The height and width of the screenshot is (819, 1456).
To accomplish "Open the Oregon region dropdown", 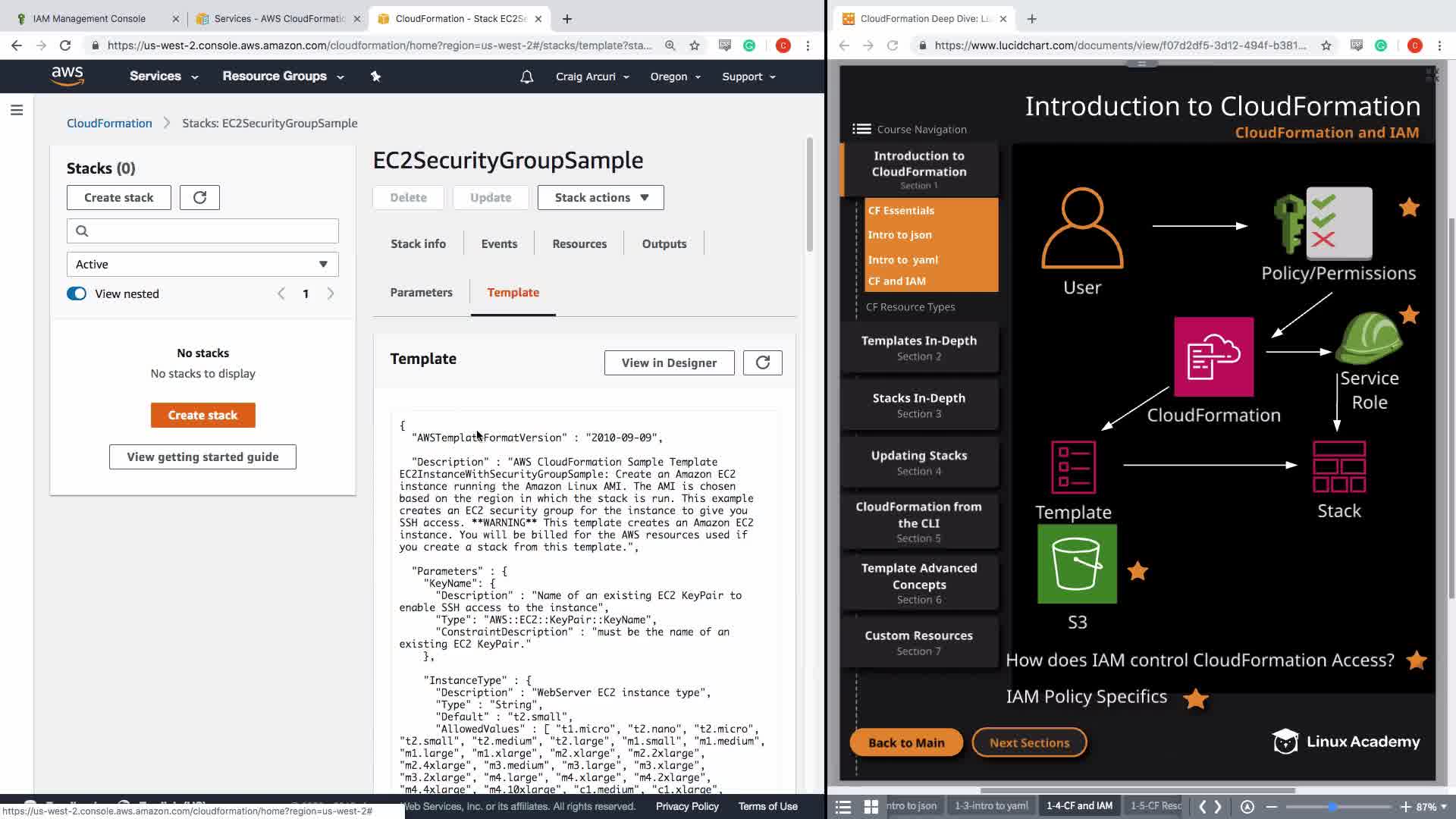I will point(675,77).
